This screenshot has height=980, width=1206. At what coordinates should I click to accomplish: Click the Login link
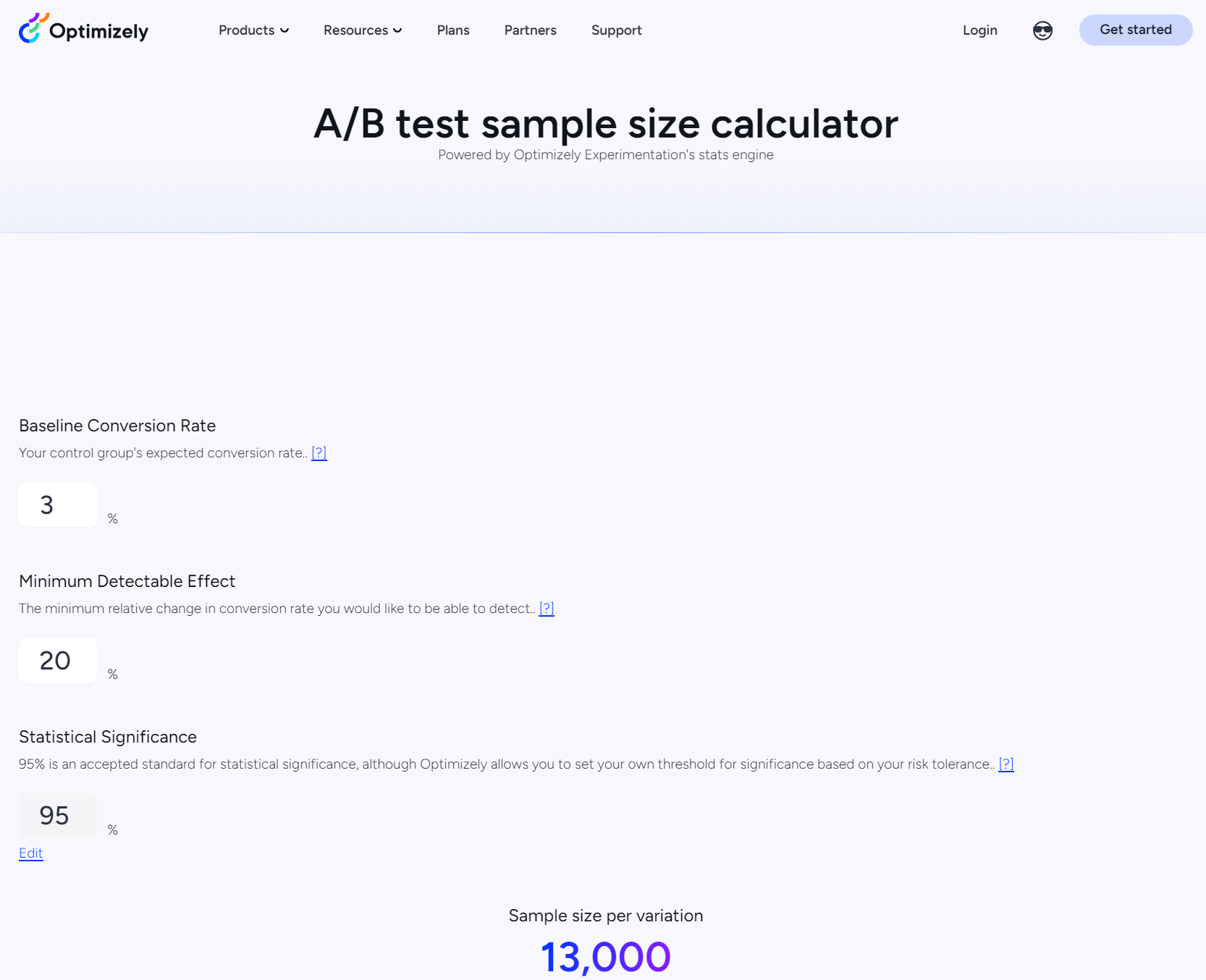[980, 30]
